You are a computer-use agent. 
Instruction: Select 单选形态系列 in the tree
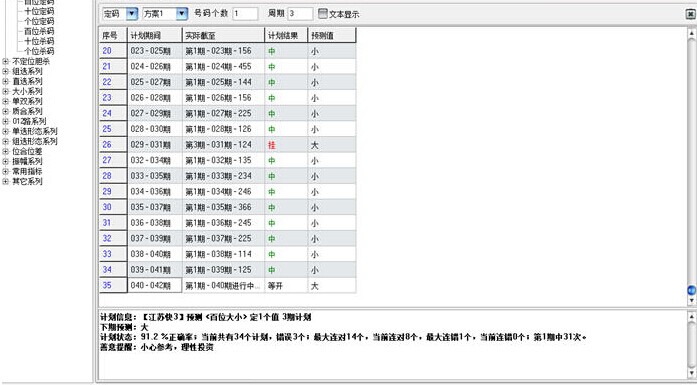point(35,131)
